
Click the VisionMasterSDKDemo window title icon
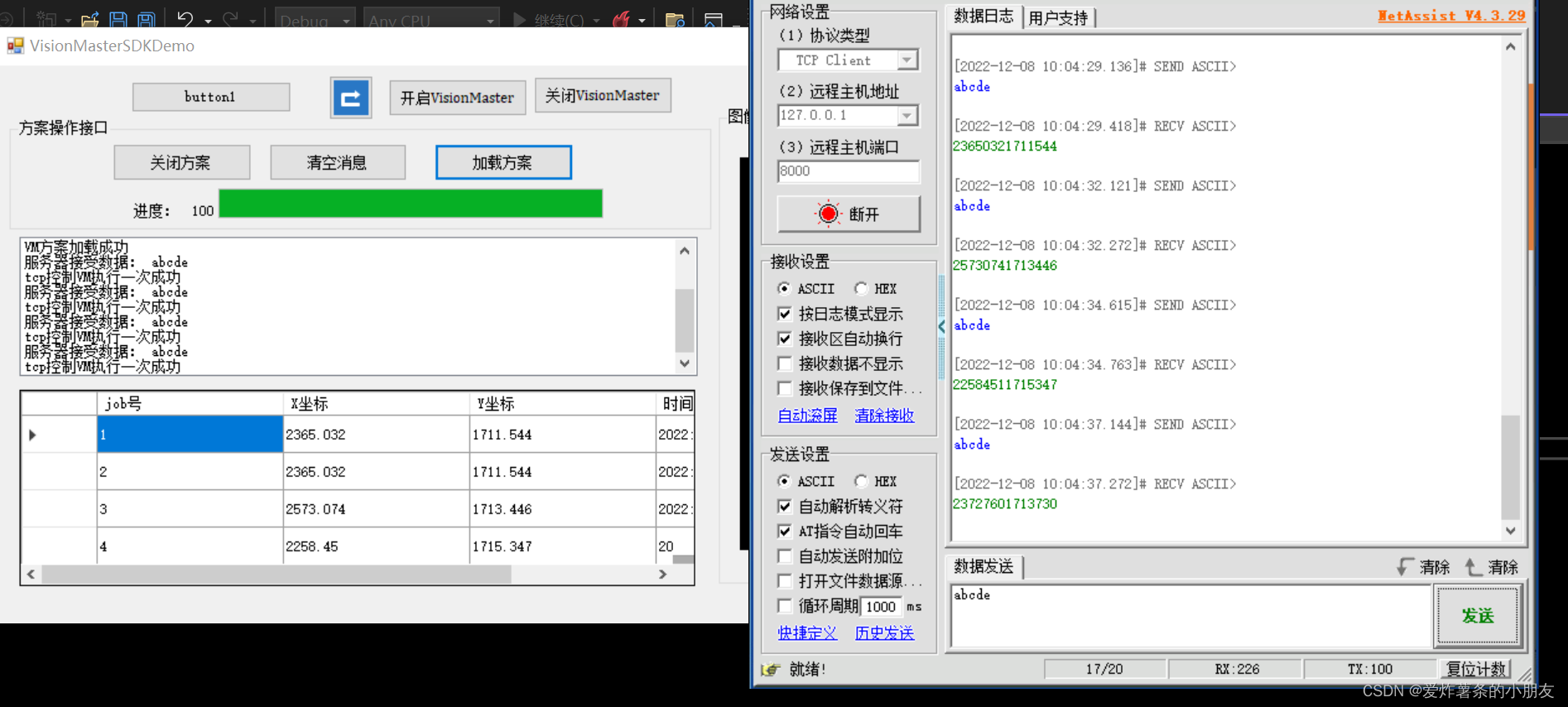16,46
